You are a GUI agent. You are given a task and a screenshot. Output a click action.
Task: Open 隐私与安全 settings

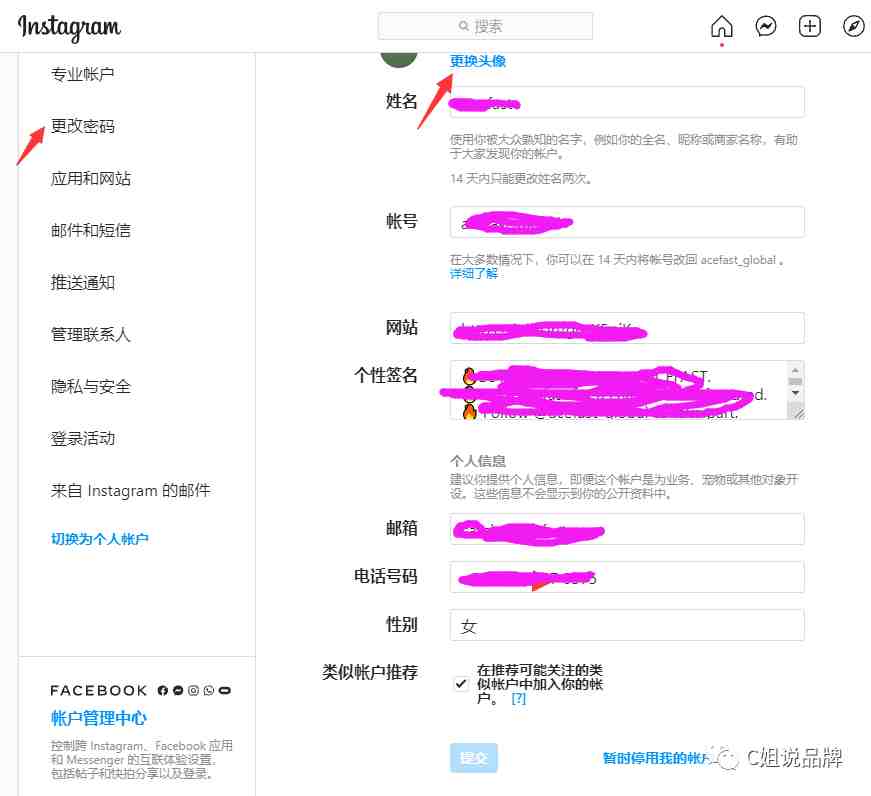91,386
